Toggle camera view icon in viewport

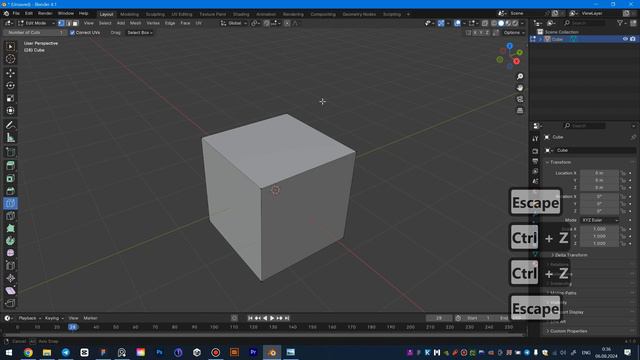point(520,100)
